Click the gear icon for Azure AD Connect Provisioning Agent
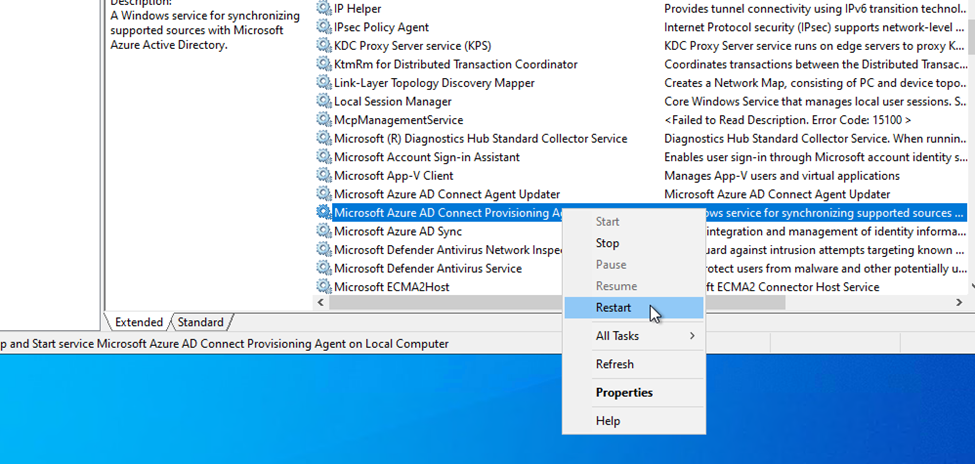 click(x=323, y=213)
